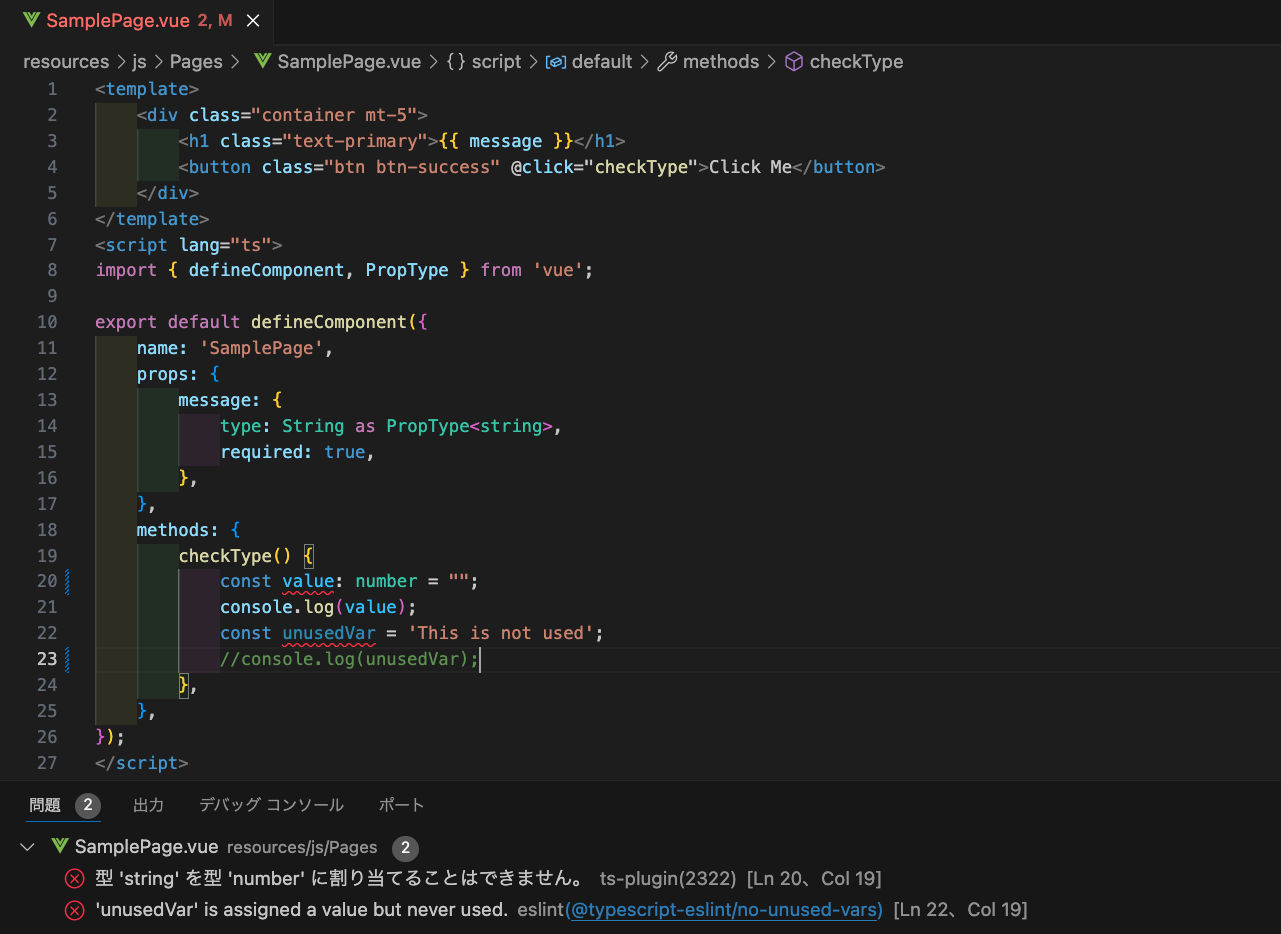Open the 'default' breadcrumb segment
This screenshot has height=934, width=1281.
tap(602, 62)
